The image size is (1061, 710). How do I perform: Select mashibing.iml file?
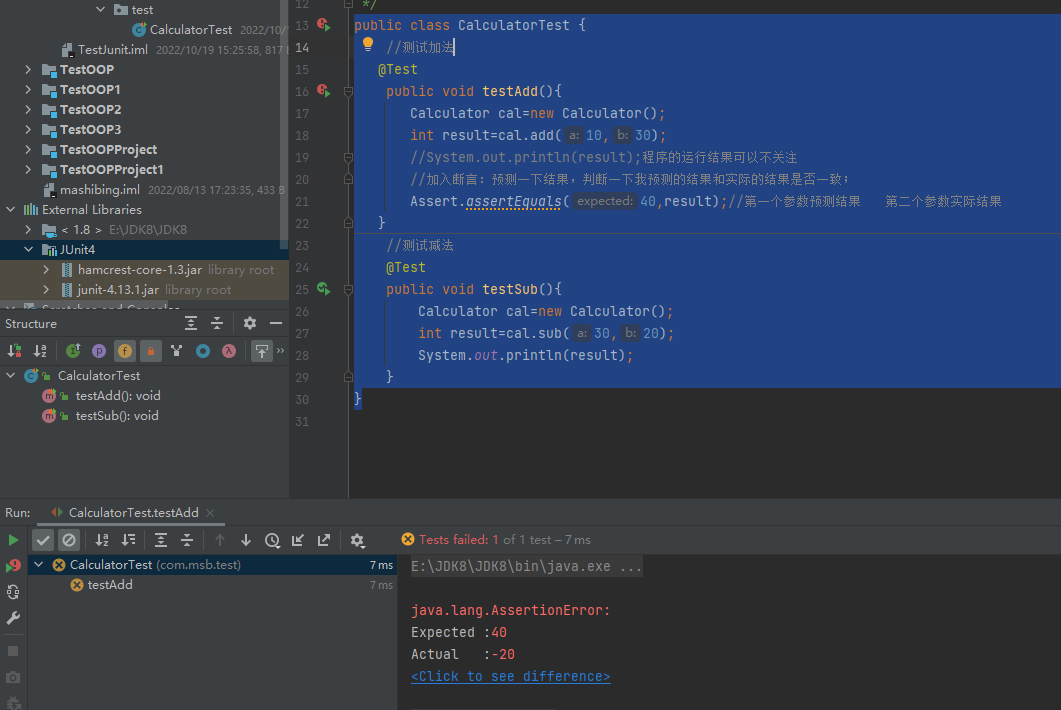99,190
